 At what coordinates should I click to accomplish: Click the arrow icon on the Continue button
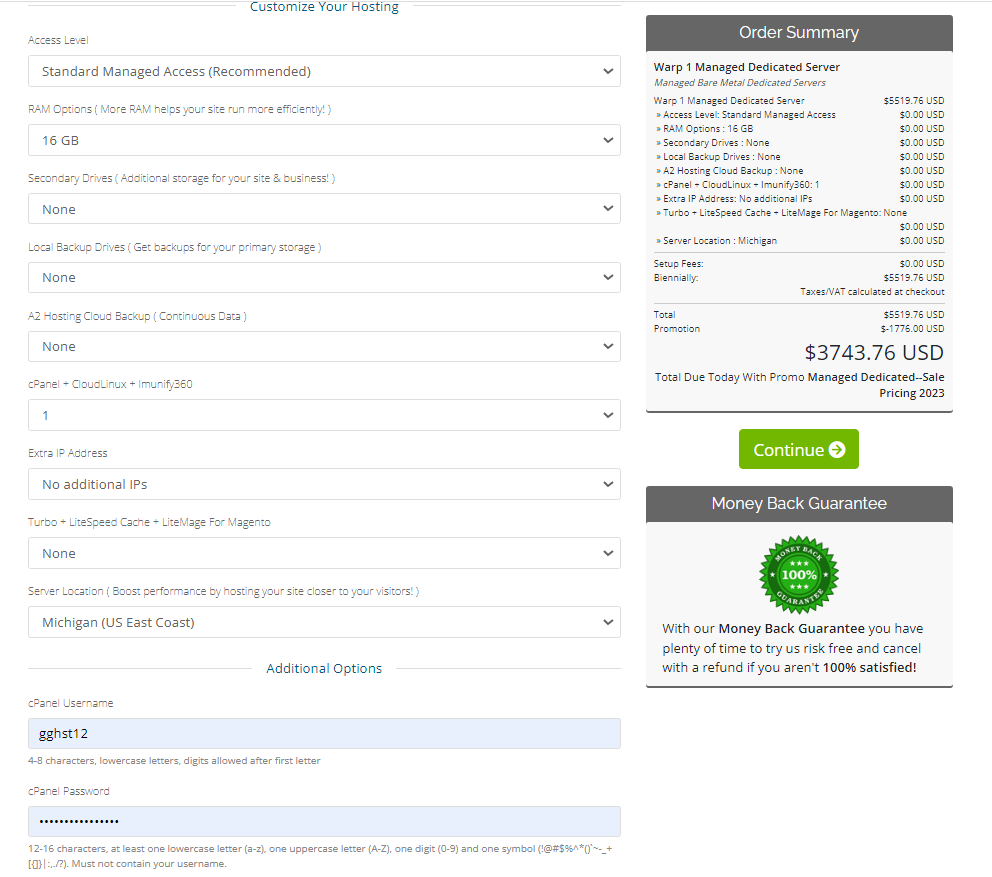(x=837, y=449)
